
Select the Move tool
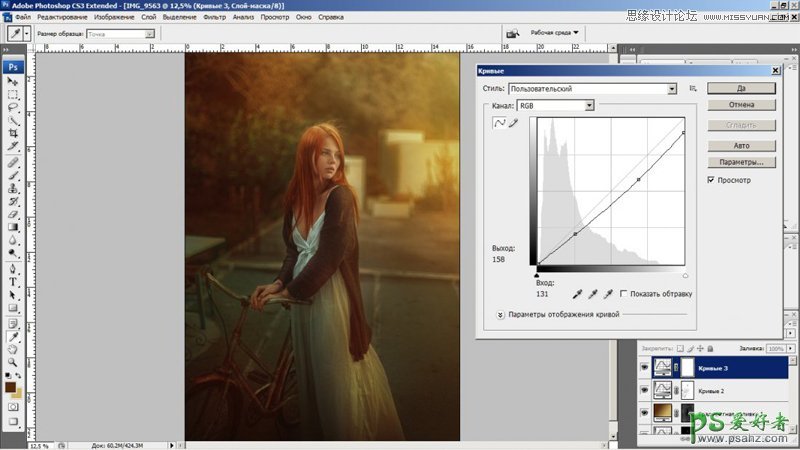click(13, 81)
